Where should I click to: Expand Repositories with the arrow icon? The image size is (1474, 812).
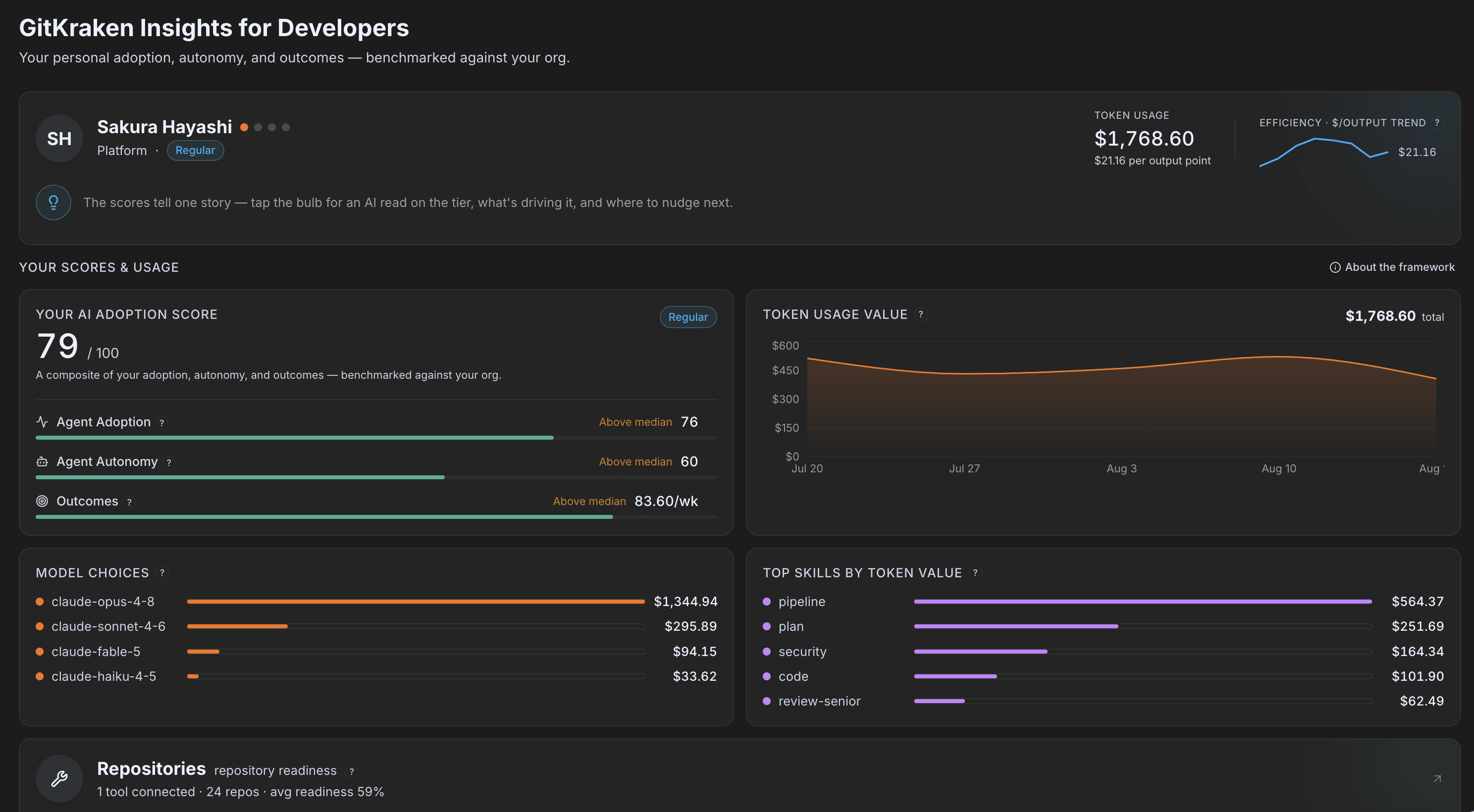click(x=1437, y=779)
